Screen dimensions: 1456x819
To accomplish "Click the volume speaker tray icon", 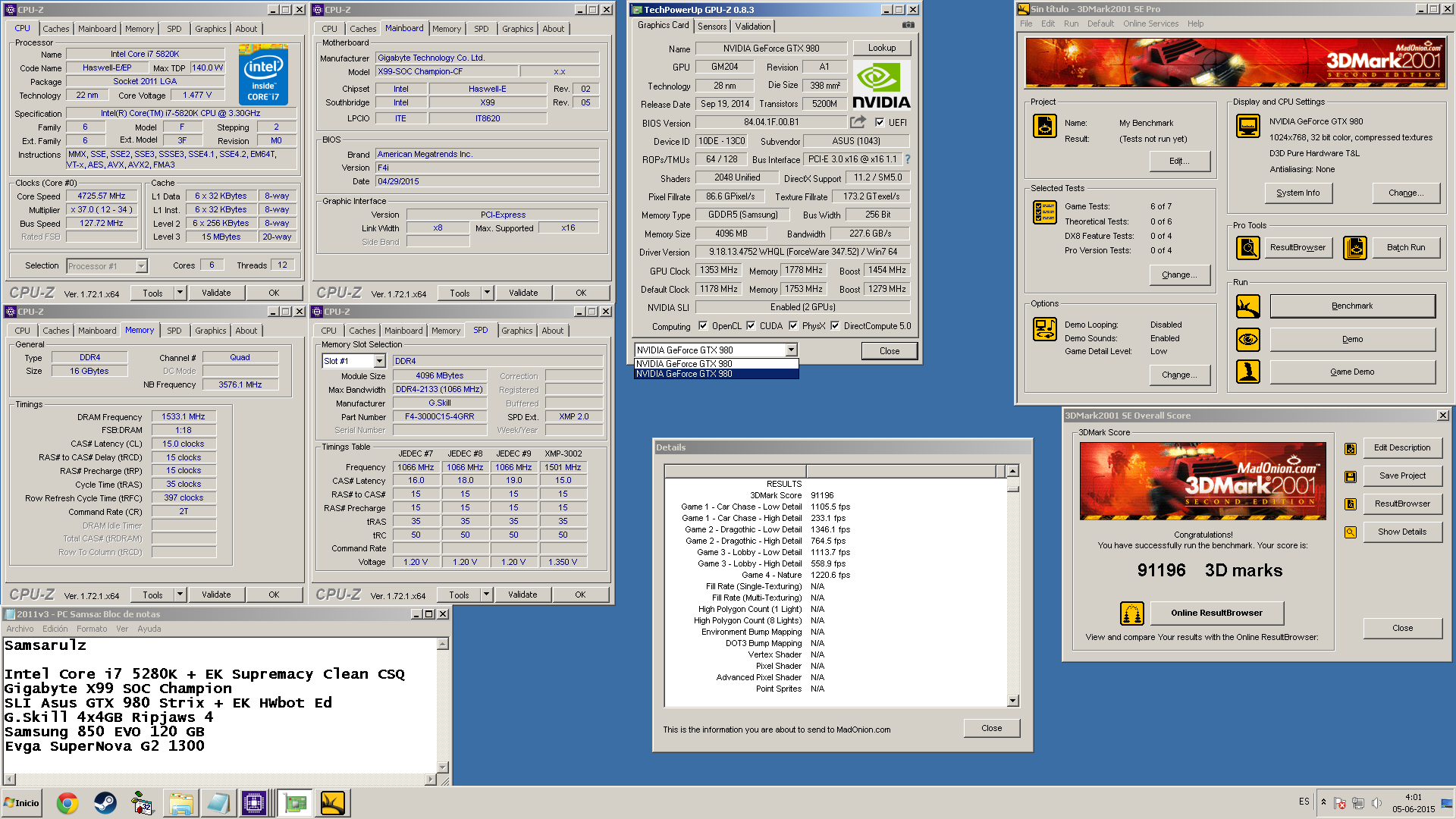I will [x=1376, y=803].
